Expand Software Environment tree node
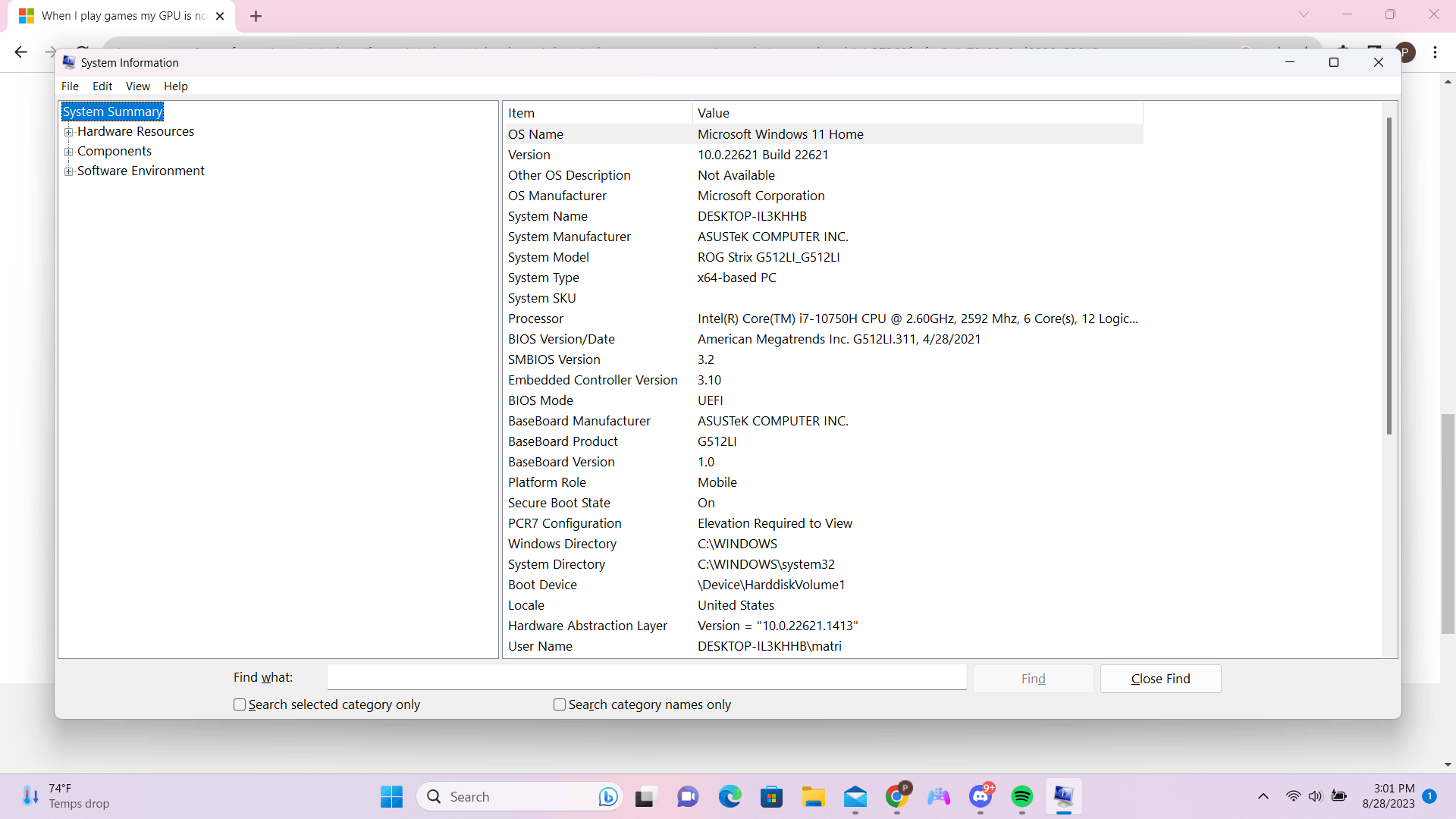 69,171
